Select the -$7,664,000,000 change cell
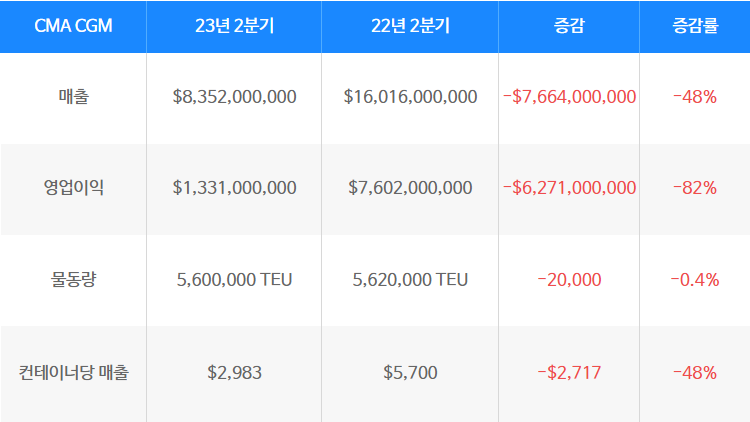This screenshot has width=750, height=422. pos(569,97)
